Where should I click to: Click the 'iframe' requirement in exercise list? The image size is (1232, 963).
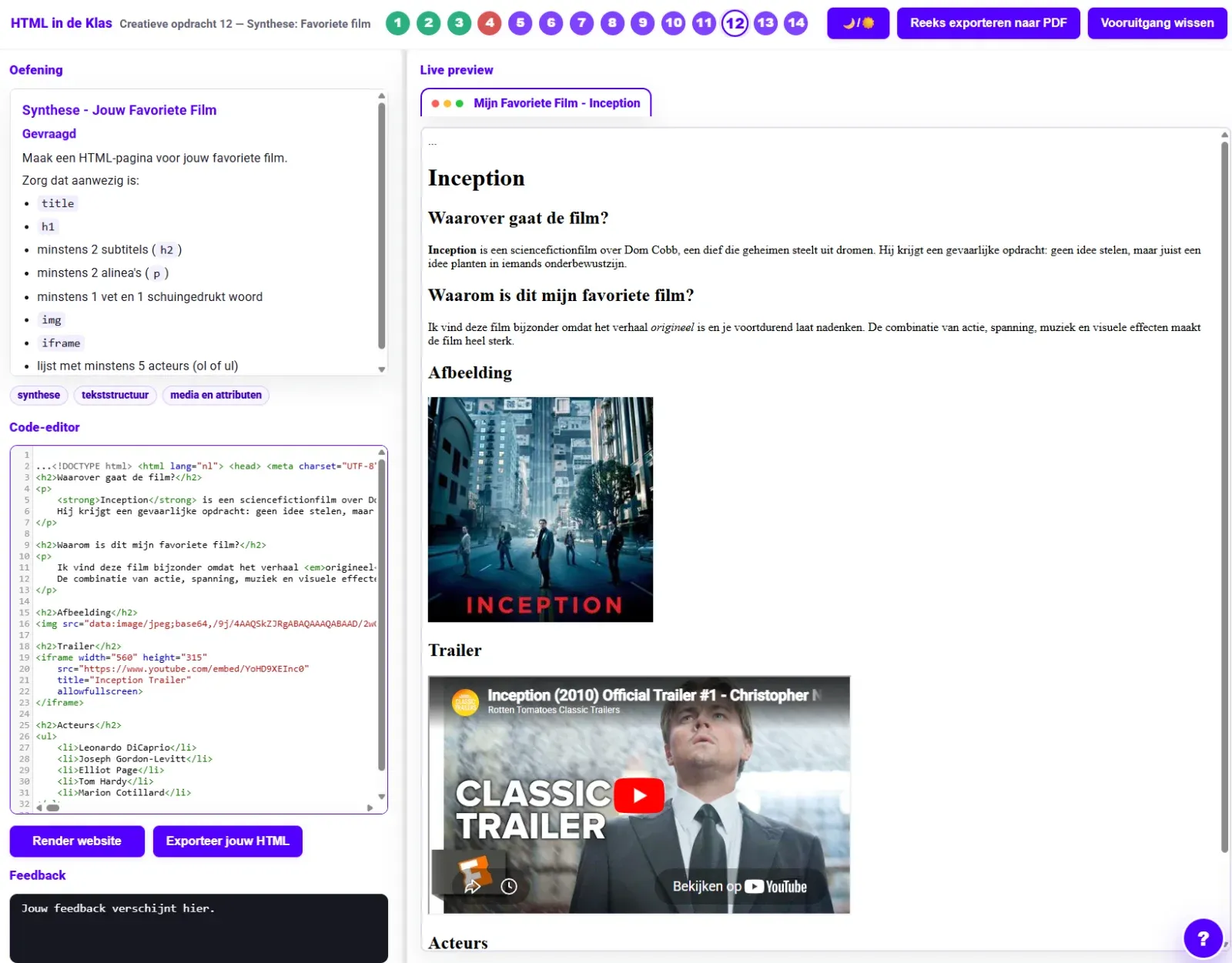61,343
